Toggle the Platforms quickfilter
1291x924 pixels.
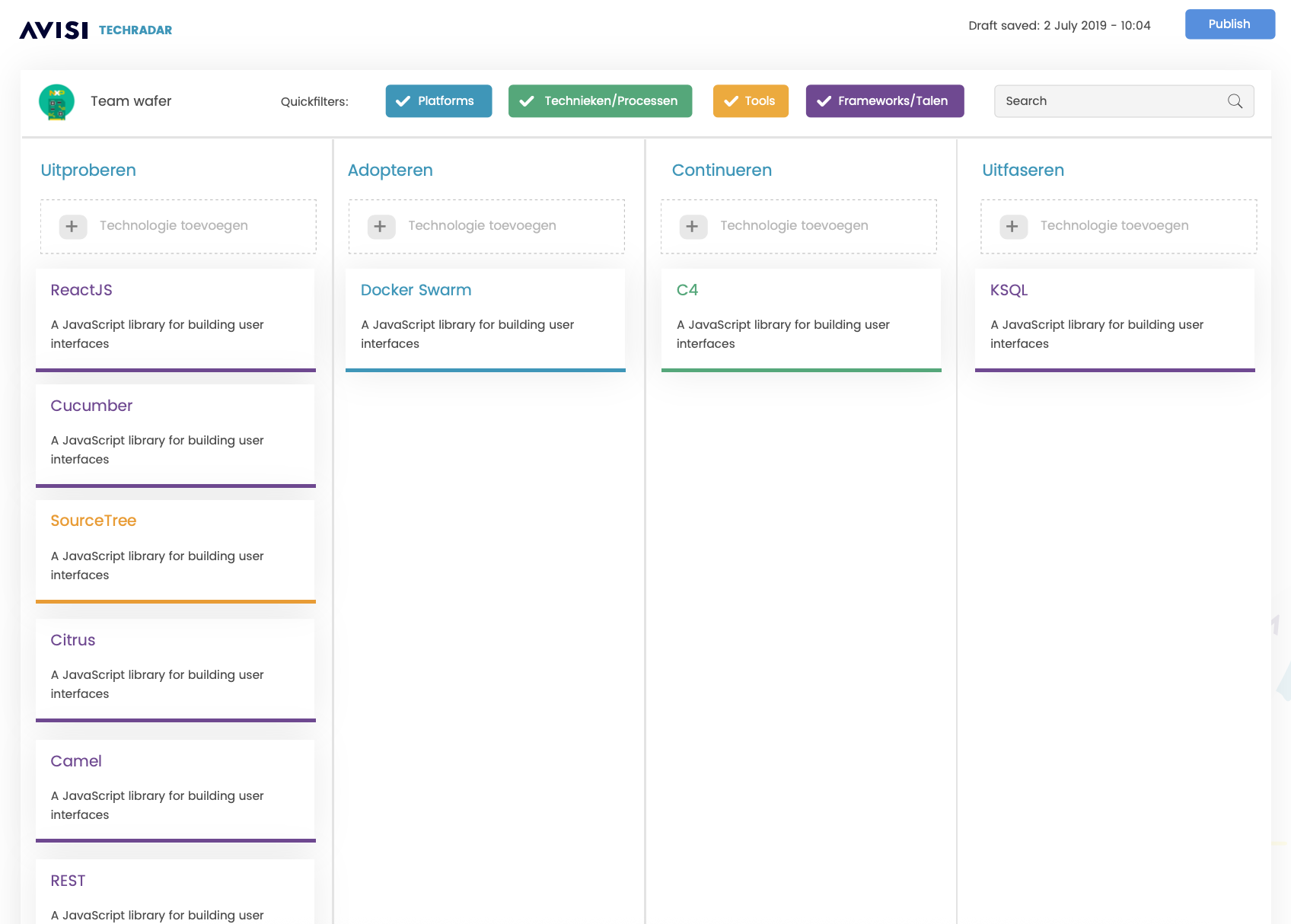438,101
